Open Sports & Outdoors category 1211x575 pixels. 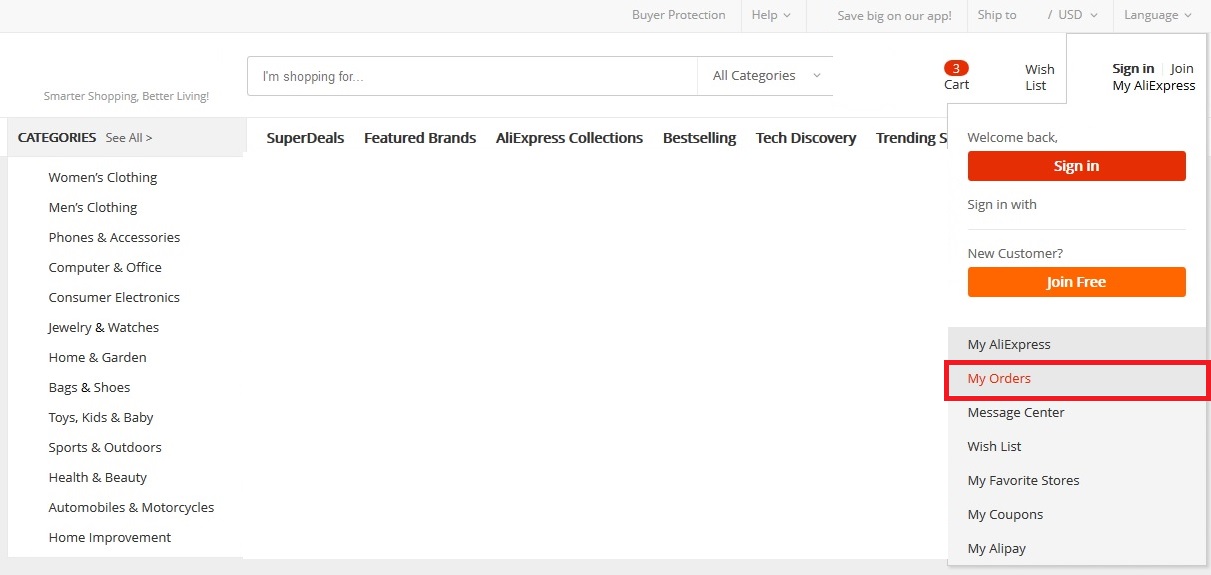(105, 447)
